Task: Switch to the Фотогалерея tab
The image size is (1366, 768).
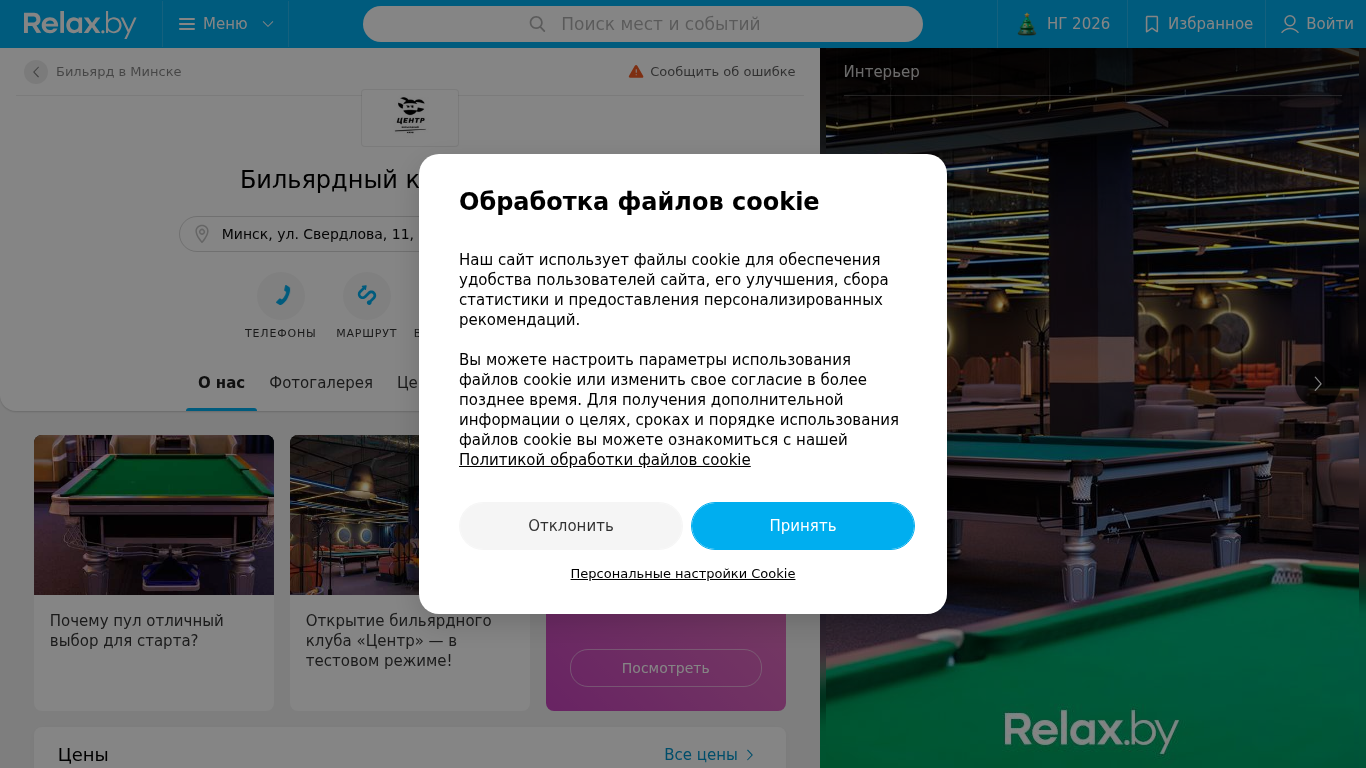Action: coord(321,383)
